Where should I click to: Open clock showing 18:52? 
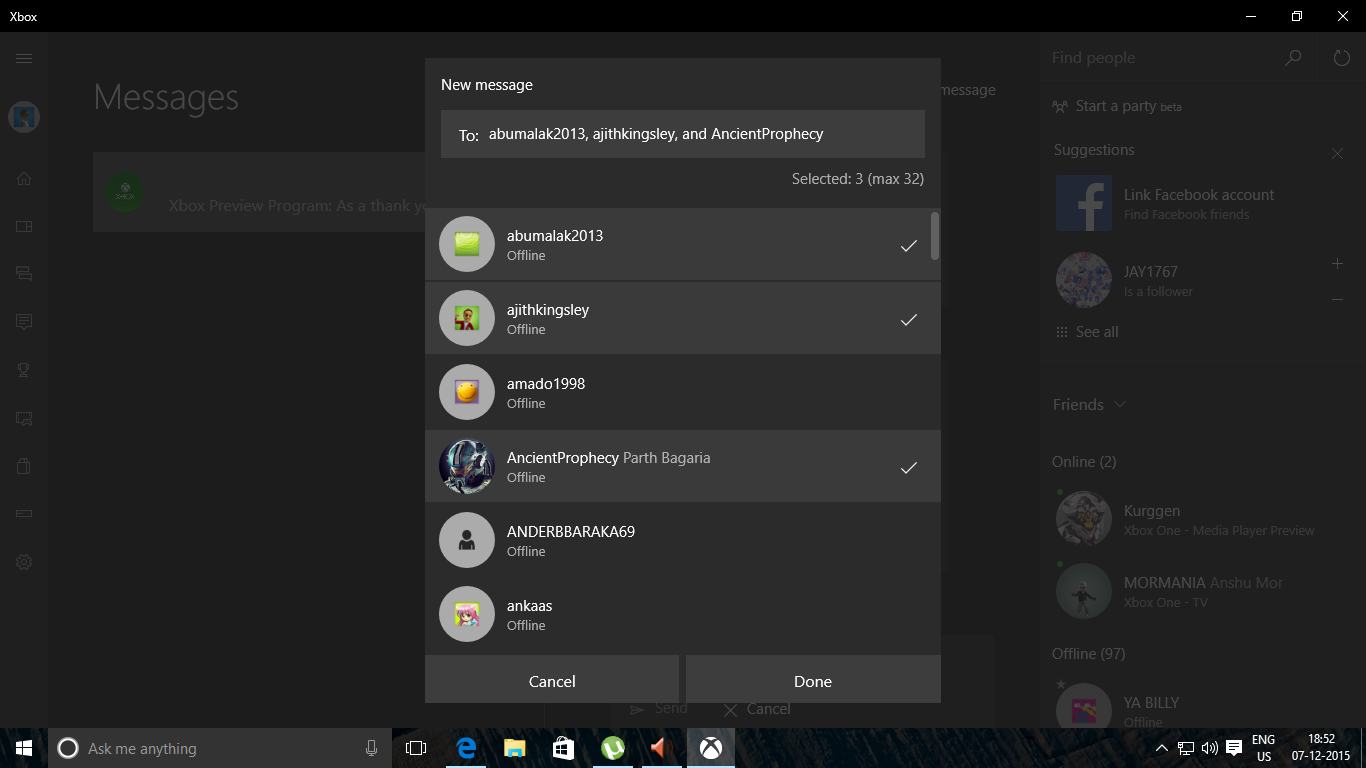1321,748
